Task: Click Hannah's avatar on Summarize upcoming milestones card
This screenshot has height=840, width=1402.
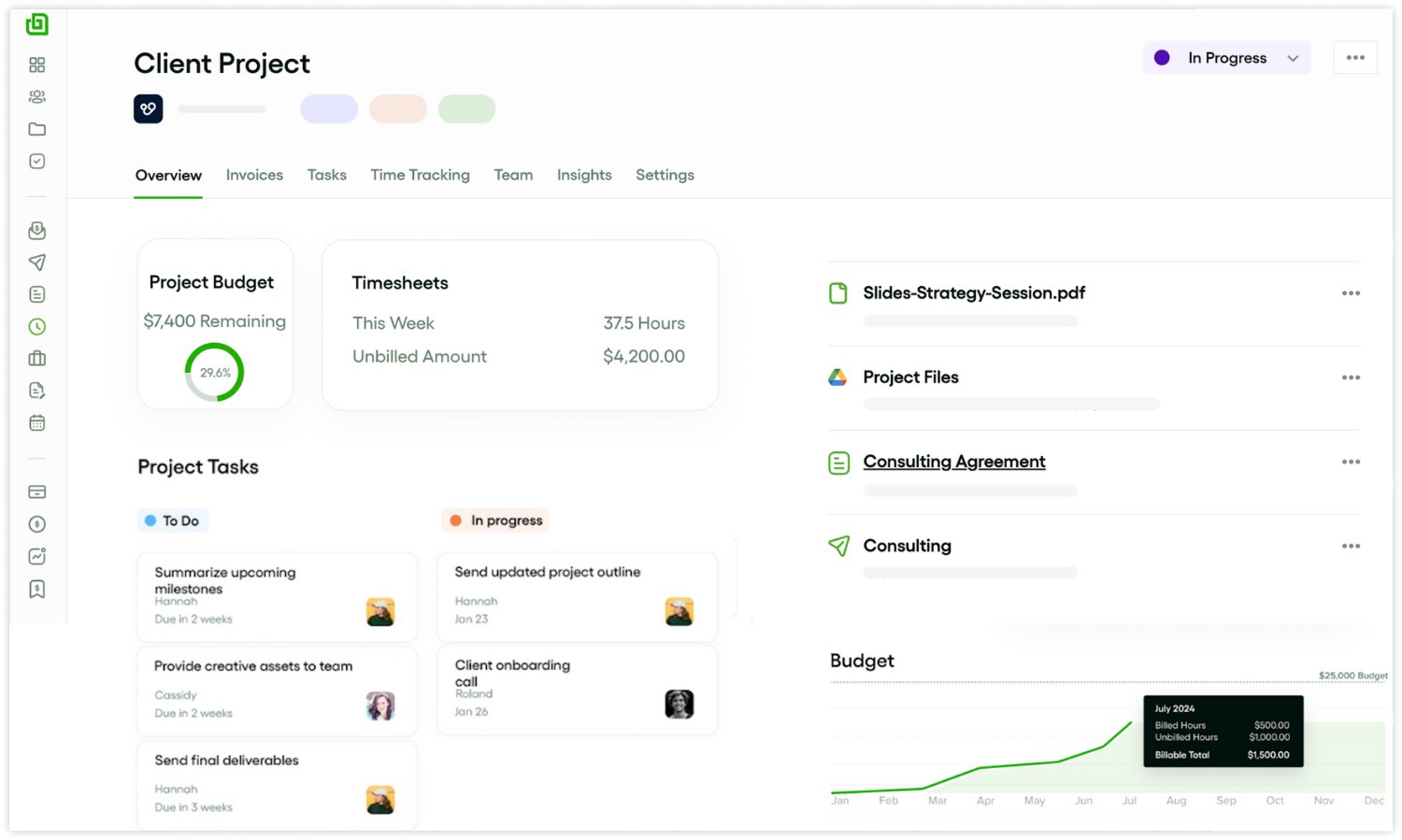Action: click(x=380, y=612)
